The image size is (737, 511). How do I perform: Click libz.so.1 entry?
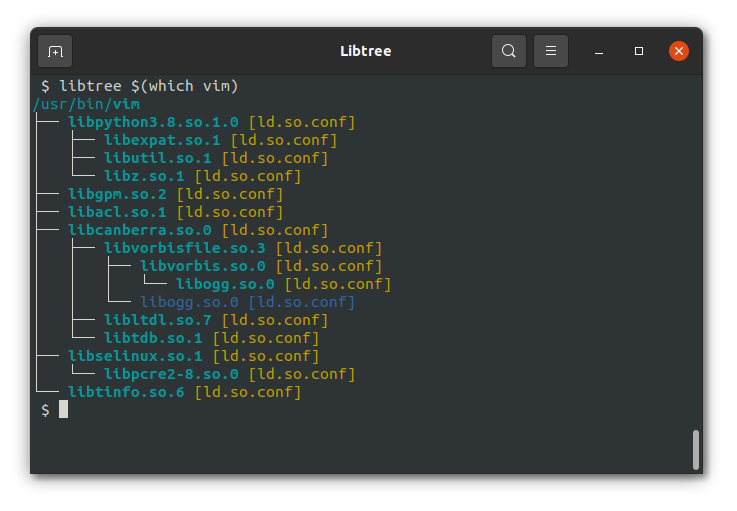pyautogui.click(x=144, y=176)
